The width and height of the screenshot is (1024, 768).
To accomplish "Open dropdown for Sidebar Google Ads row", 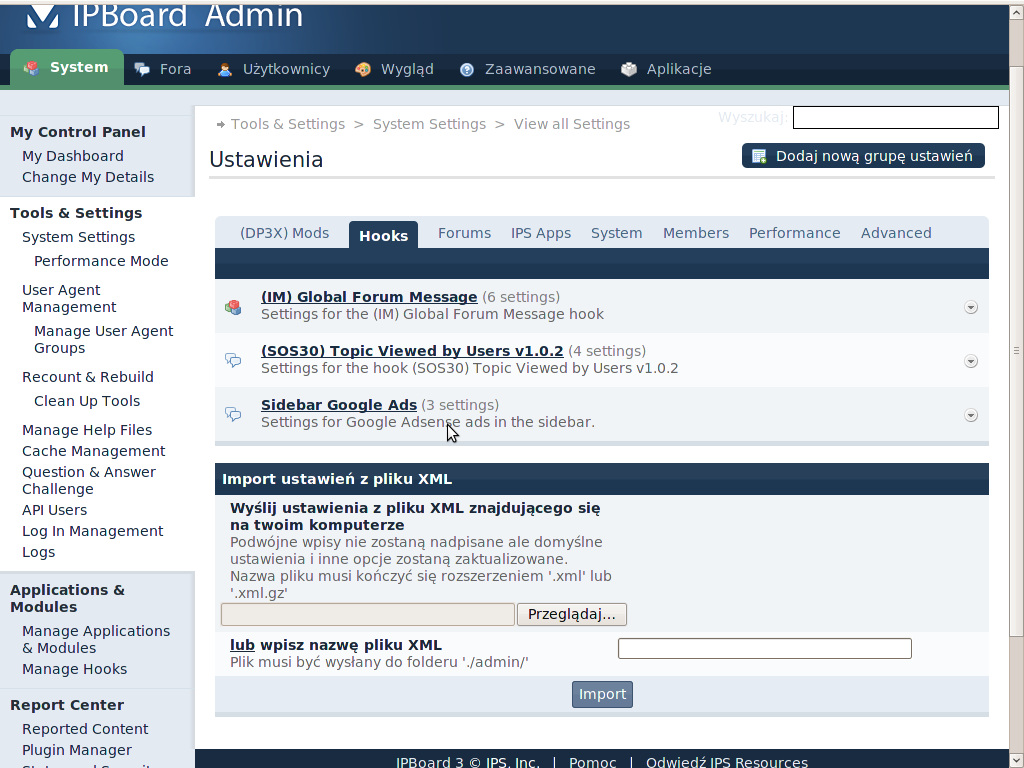I will coord(970,415).
